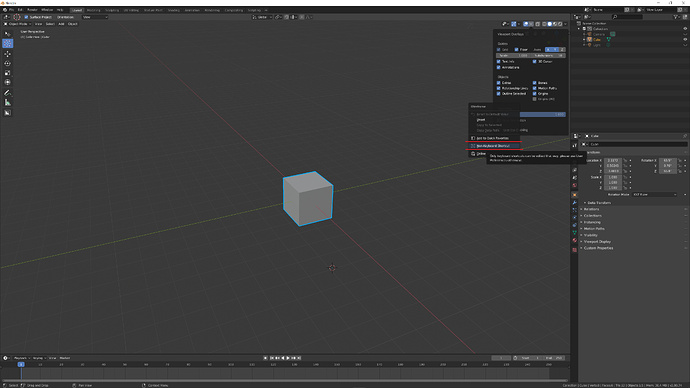Select the Rotate tool in left toolbar
The image size is (690, 388).
[7, 63]
